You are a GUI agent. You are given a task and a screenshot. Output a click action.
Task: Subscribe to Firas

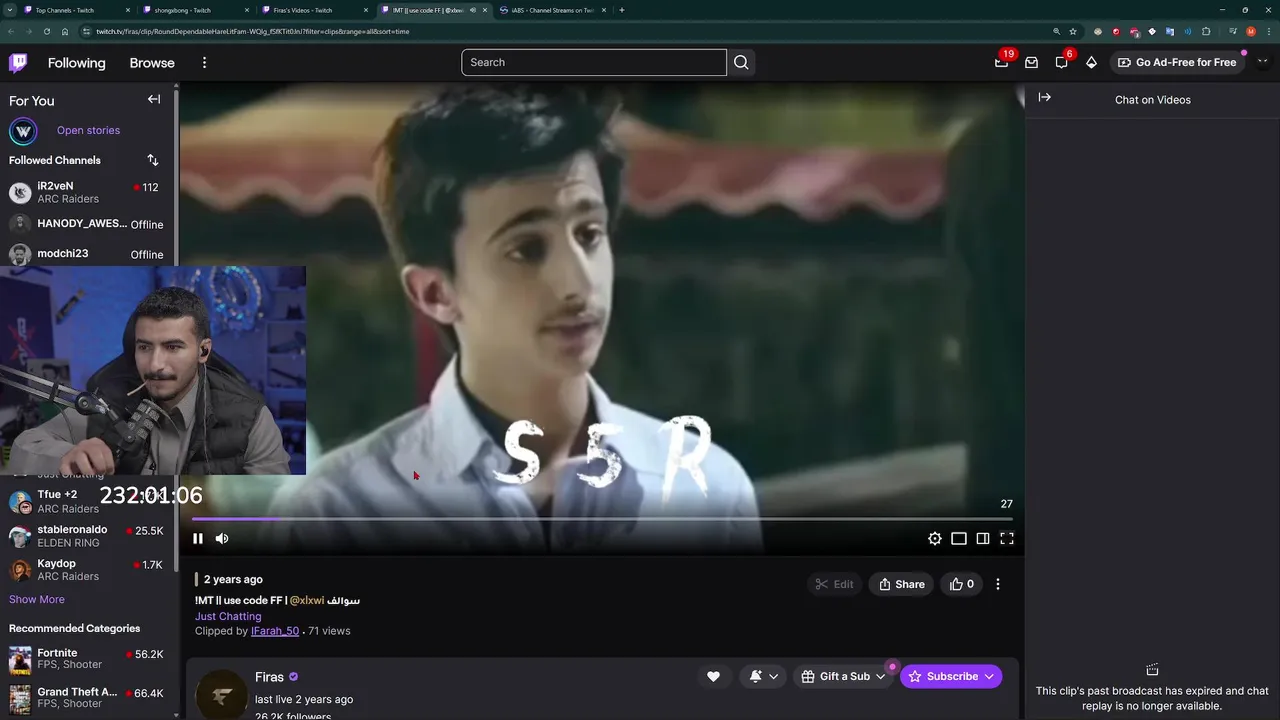[x=951, y=677]
